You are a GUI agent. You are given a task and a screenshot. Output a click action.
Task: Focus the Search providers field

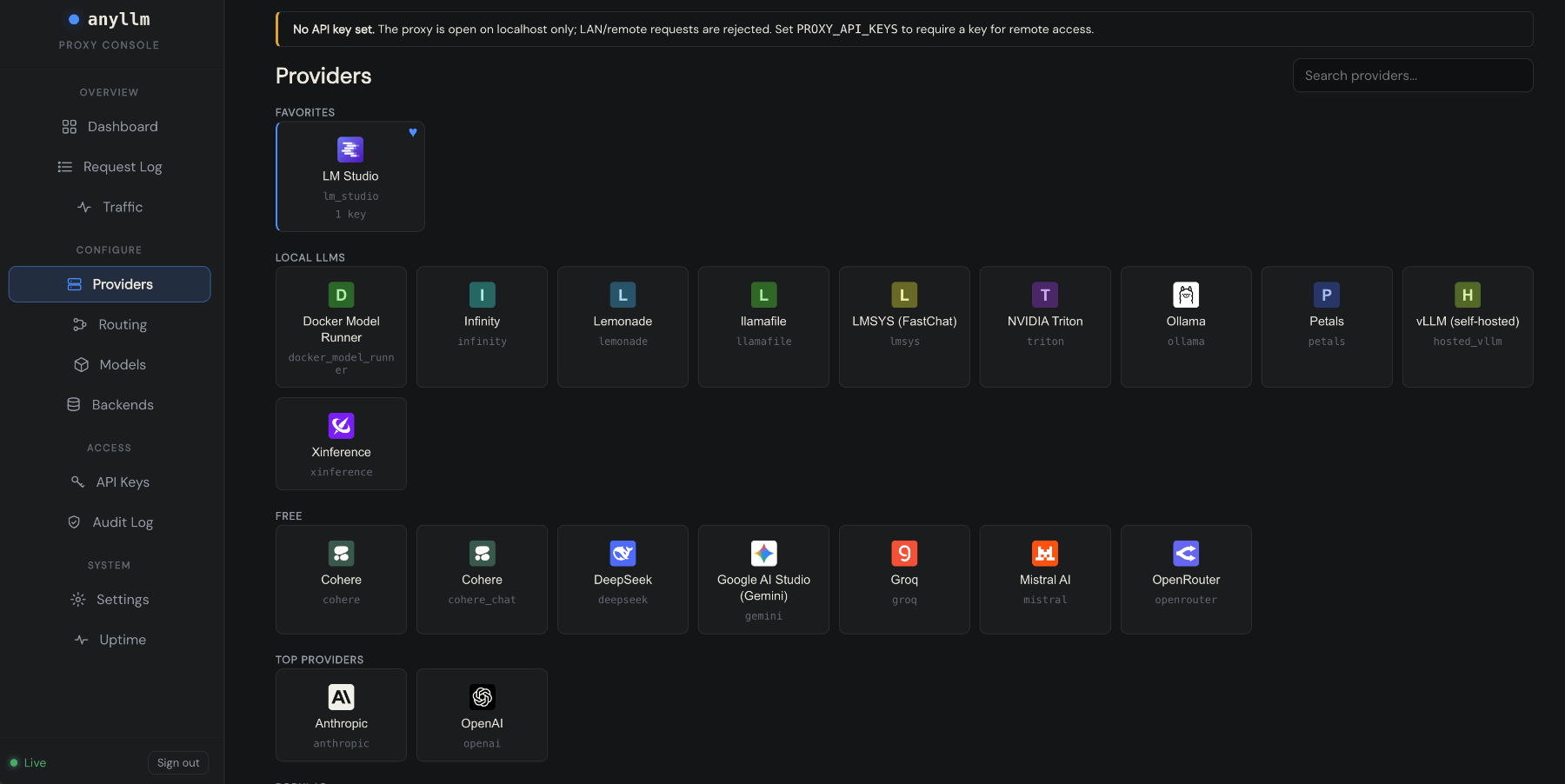[x=1413, y=76]
